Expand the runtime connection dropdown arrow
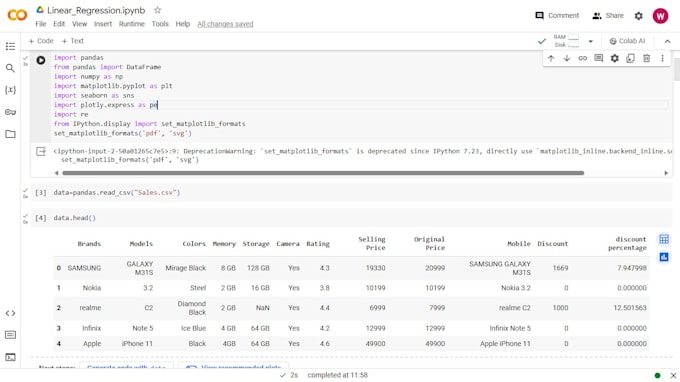This screenshot has height=382, width=680. click(590, 41)
